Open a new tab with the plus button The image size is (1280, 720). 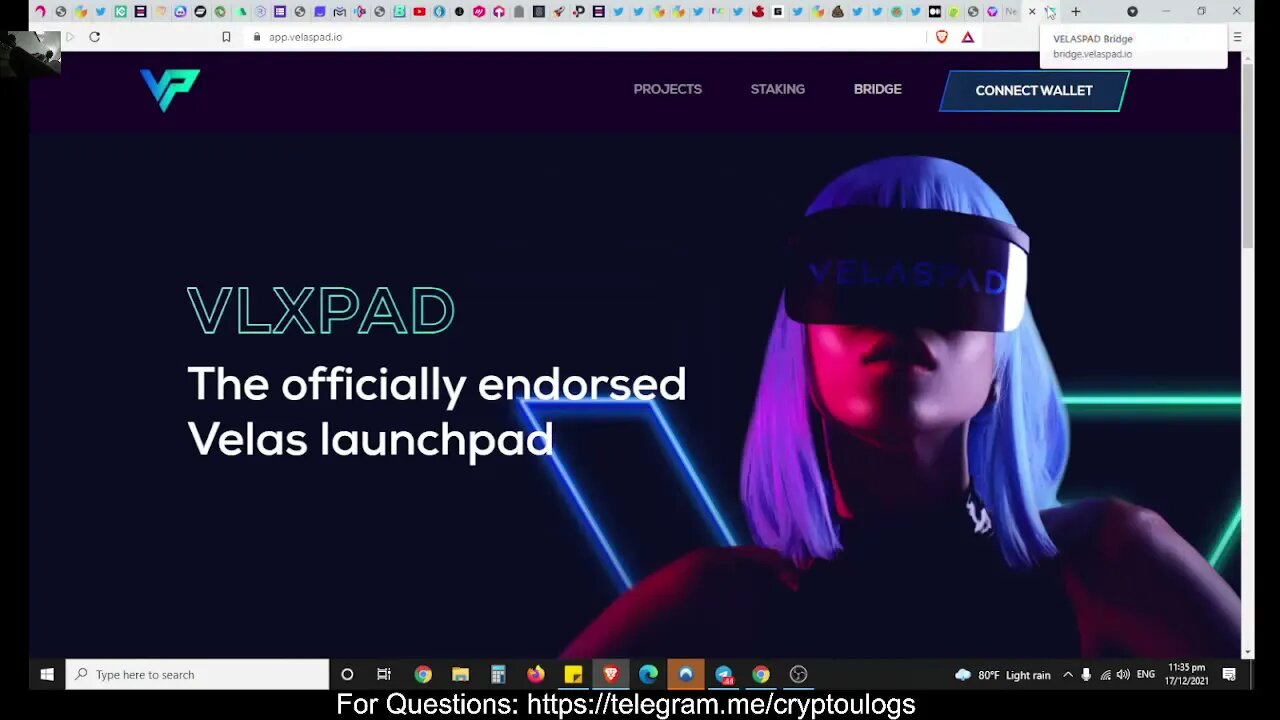pos(1076,12)
